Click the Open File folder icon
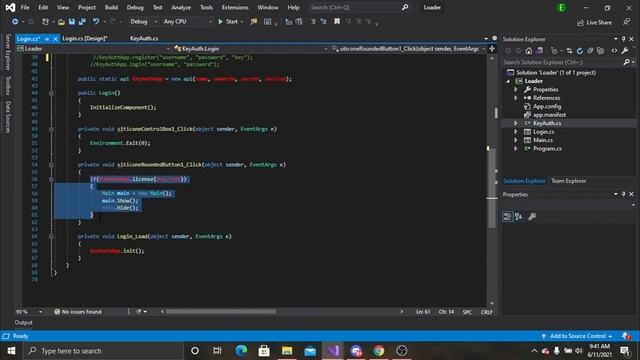The image size is (640, 360). (x=61, y=22)
